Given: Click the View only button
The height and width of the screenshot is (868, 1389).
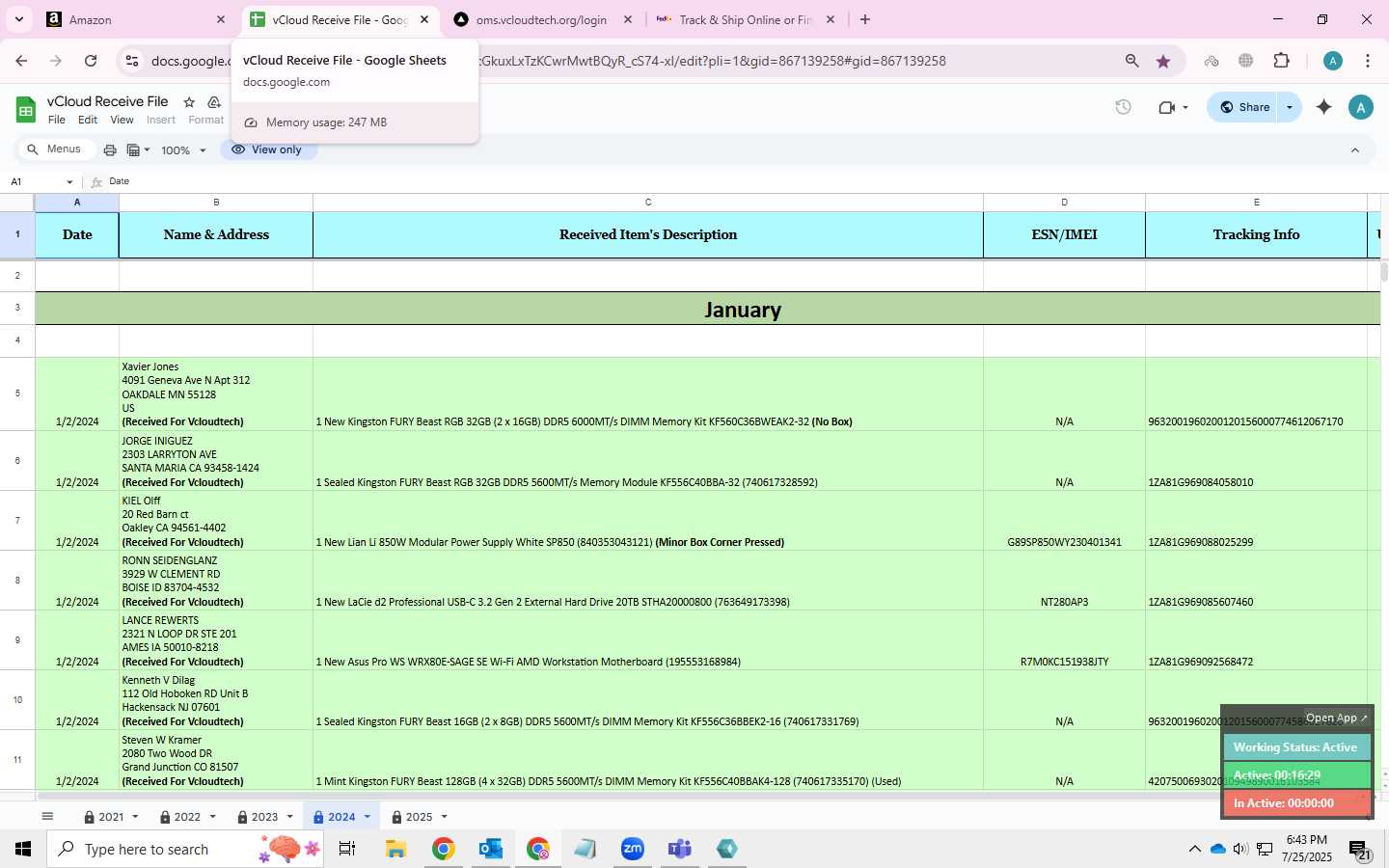Looking at the screenshot, I should (x=267, y=149).
